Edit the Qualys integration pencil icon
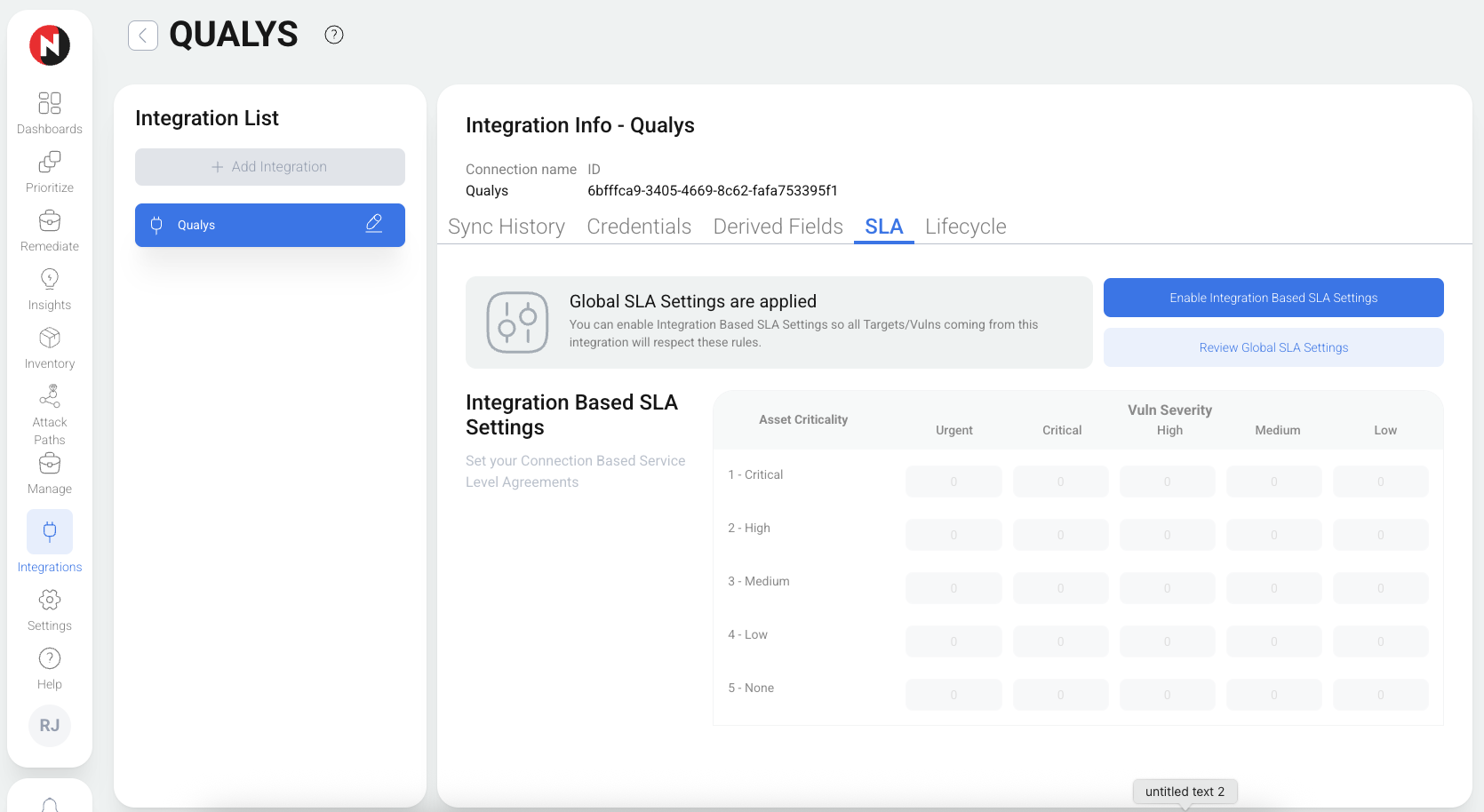Viewport: 1484px width, 812px height. 374,224
